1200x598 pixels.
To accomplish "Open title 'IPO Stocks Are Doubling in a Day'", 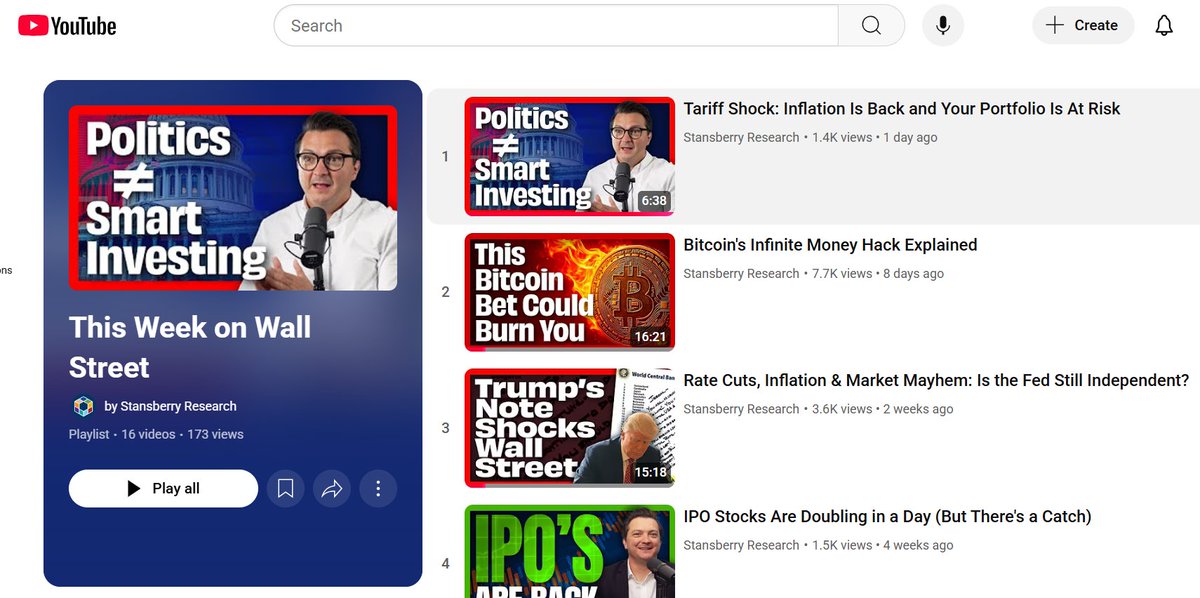I will point(887,517).
